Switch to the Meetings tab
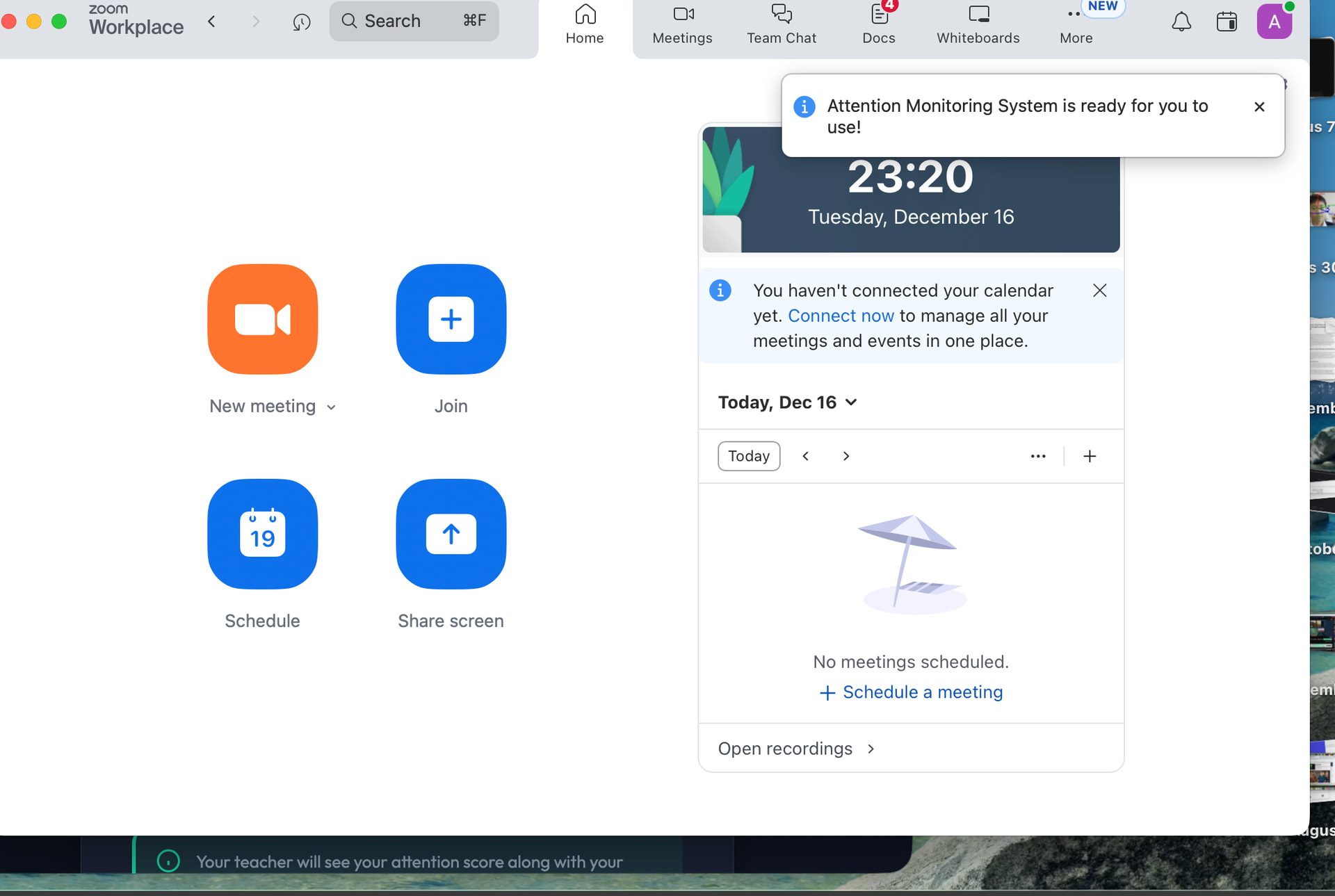 pos(682,25)
